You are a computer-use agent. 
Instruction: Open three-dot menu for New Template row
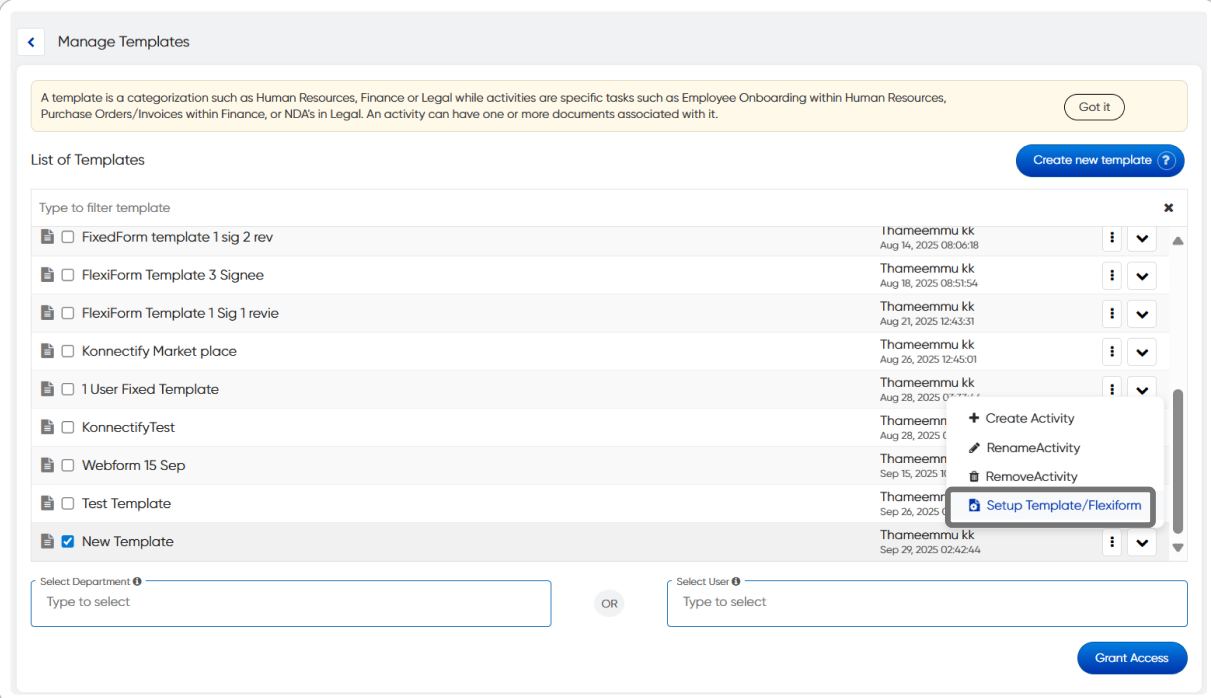(1111, 542)
